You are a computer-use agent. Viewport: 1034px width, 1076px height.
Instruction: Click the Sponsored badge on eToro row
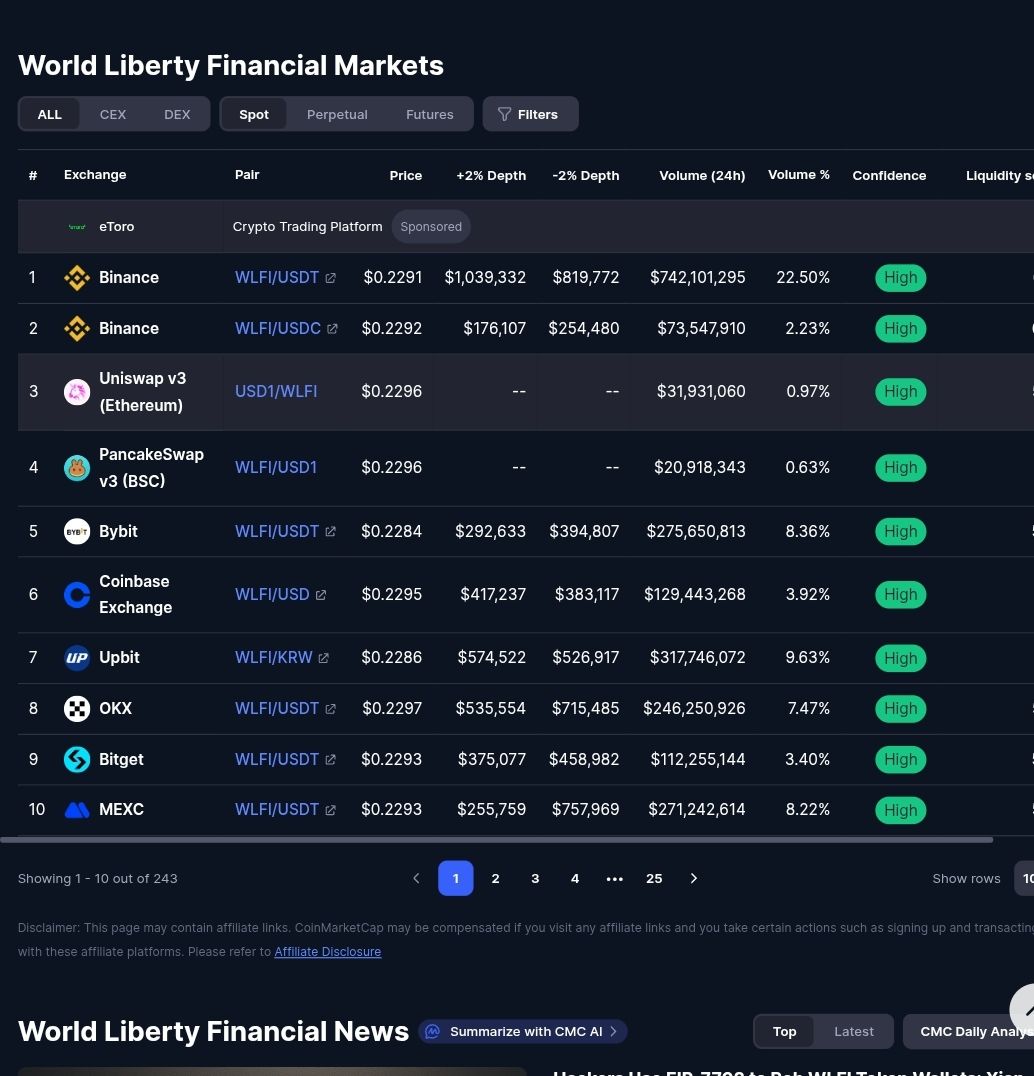point(431,227)
